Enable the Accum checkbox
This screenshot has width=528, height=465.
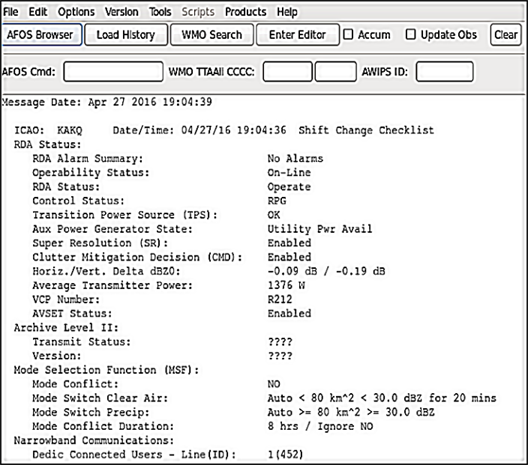pos(348,34)
